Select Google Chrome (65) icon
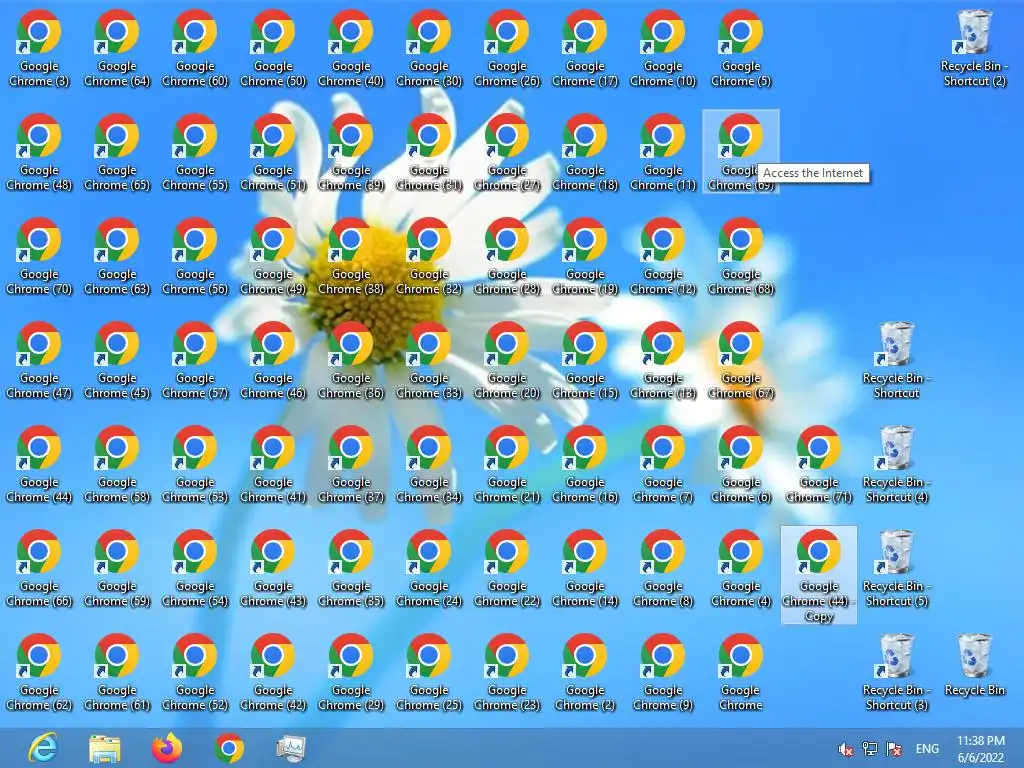 [x=117, y=152]
